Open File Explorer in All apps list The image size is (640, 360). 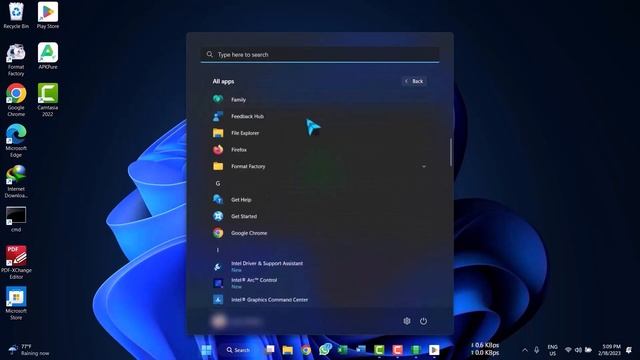coord(319,133)
